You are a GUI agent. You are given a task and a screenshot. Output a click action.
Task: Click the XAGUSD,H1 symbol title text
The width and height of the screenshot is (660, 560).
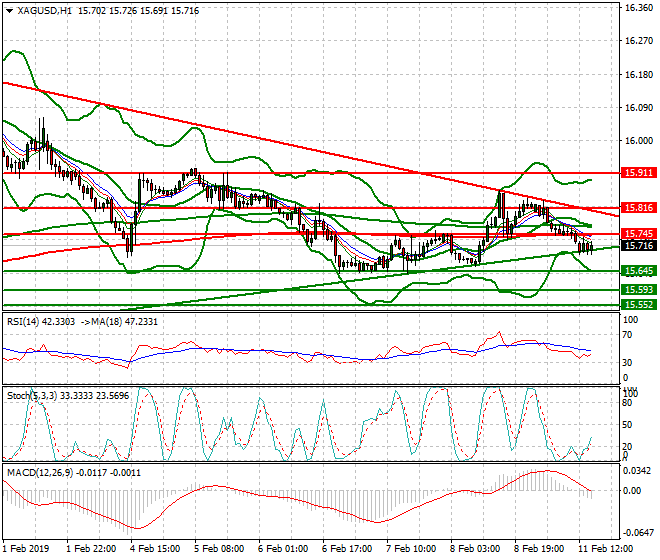point(44,11)
